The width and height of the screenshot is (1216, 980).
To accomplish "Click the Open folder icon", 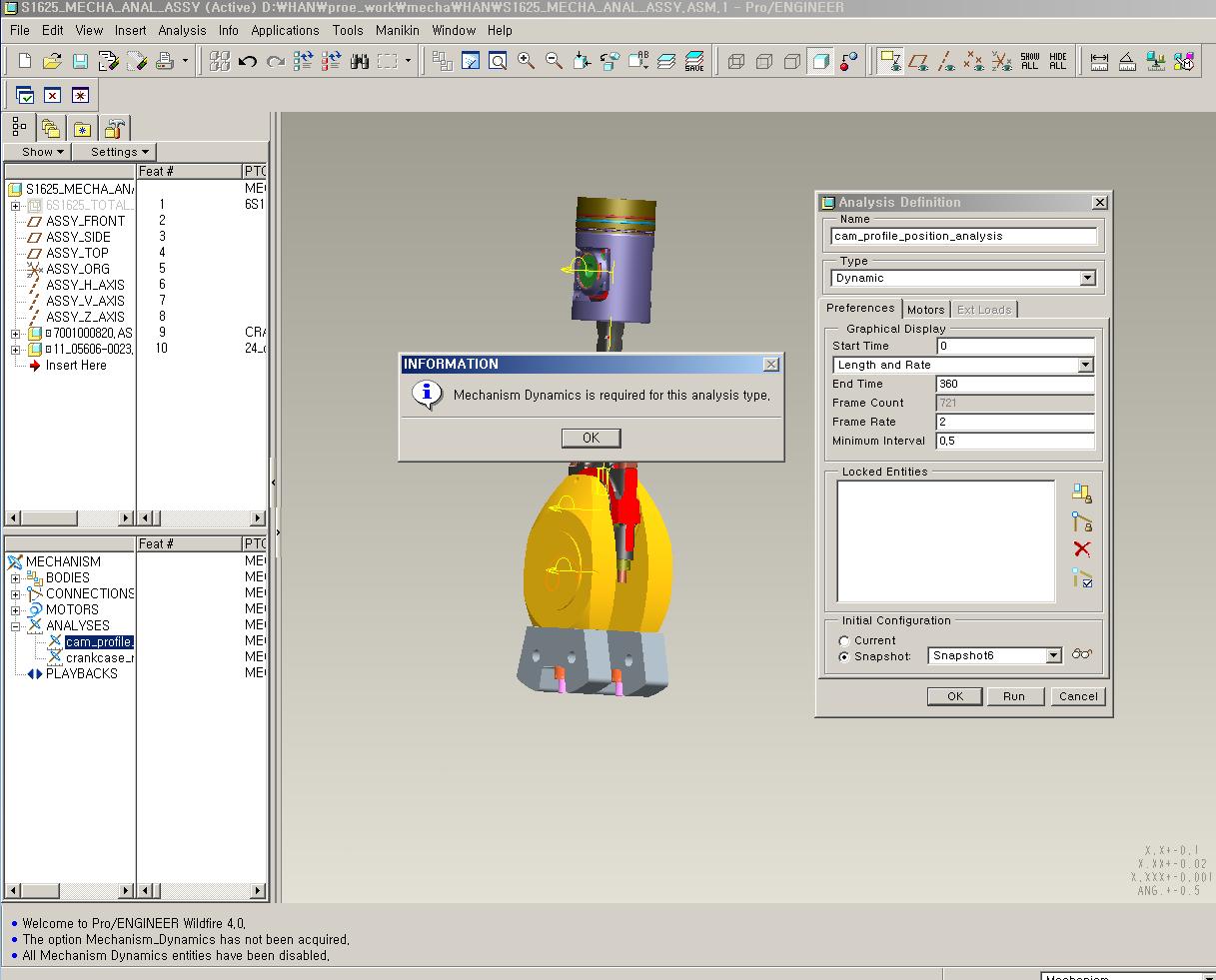I will tap(52, 62).
